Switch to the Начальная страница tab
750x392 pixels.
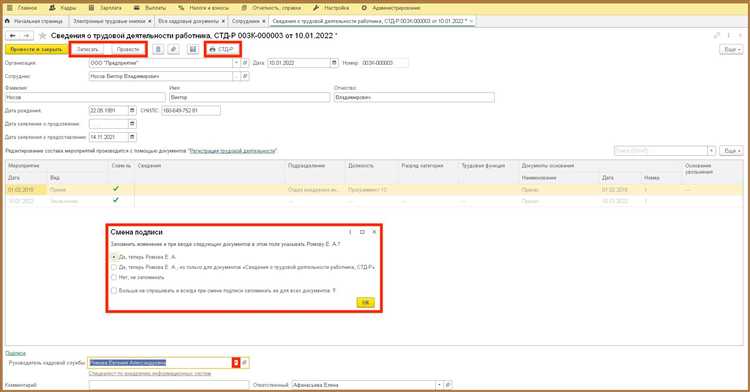(x=34, y=22)
